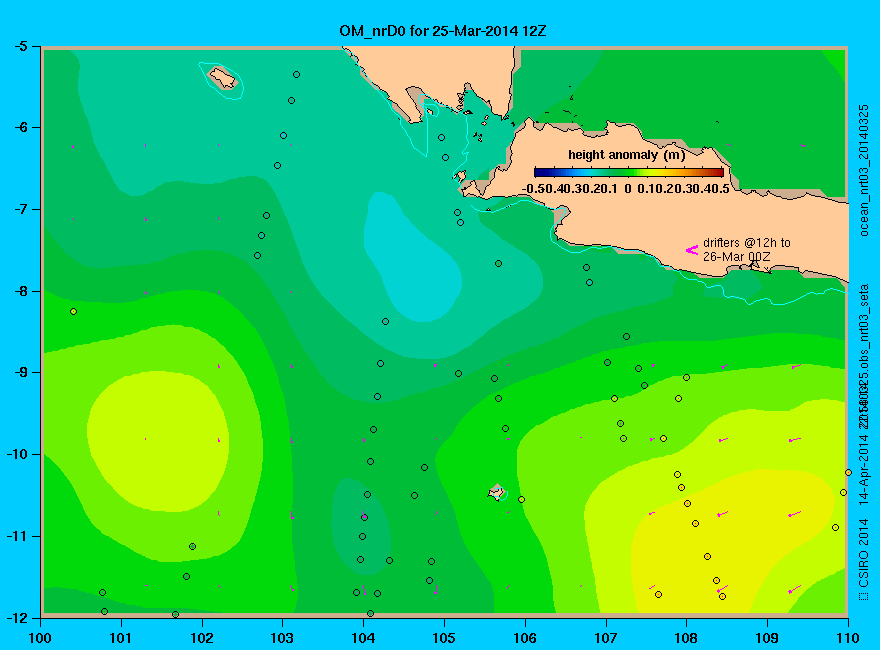Click the x-axis tick label 107
This screenshot has height=650, width=880.
point(606,638)
